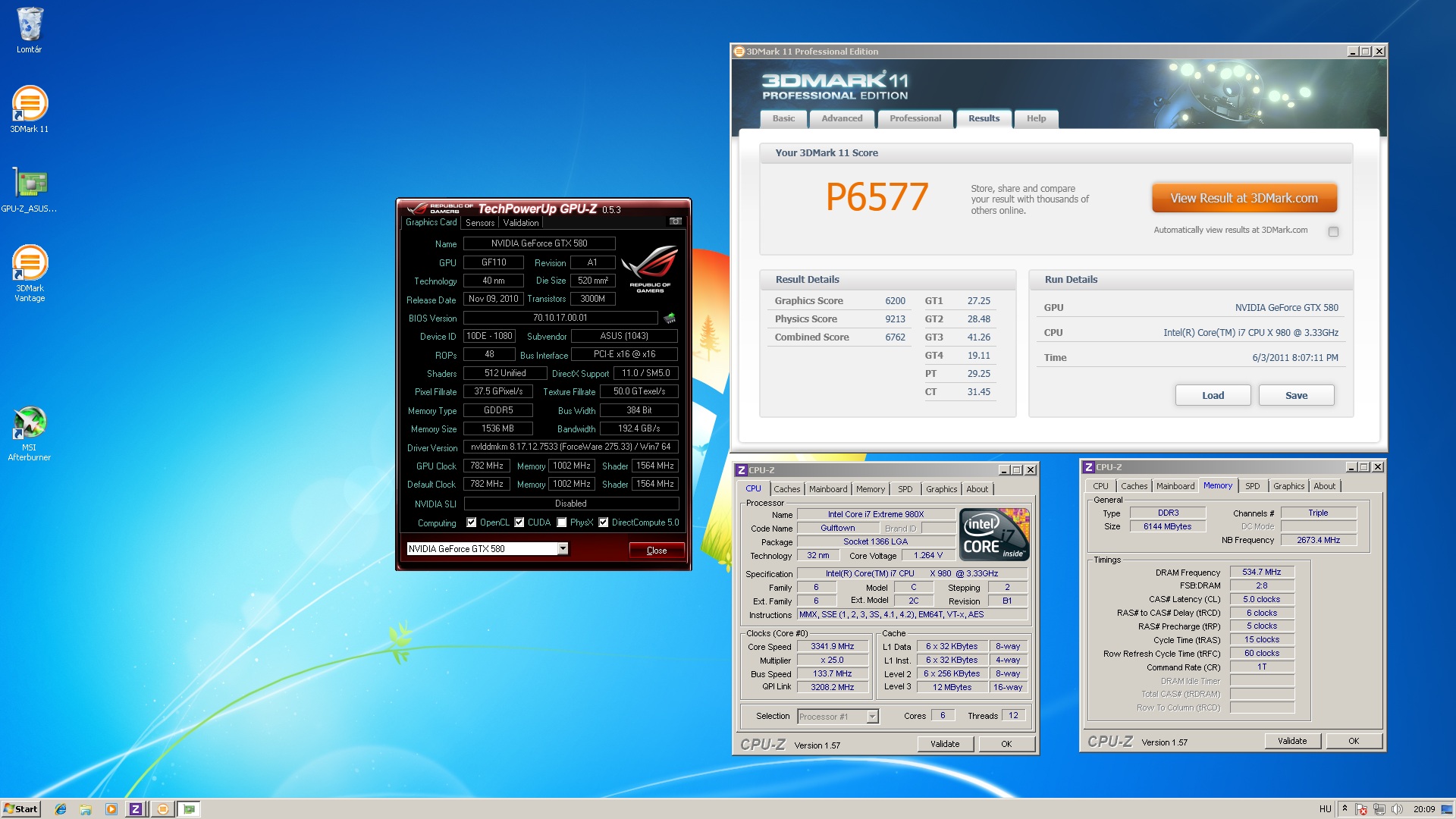
Task: Expand the NVIDIA GeForce GTX 580 dropdown
Action: [x=563, y=548]
